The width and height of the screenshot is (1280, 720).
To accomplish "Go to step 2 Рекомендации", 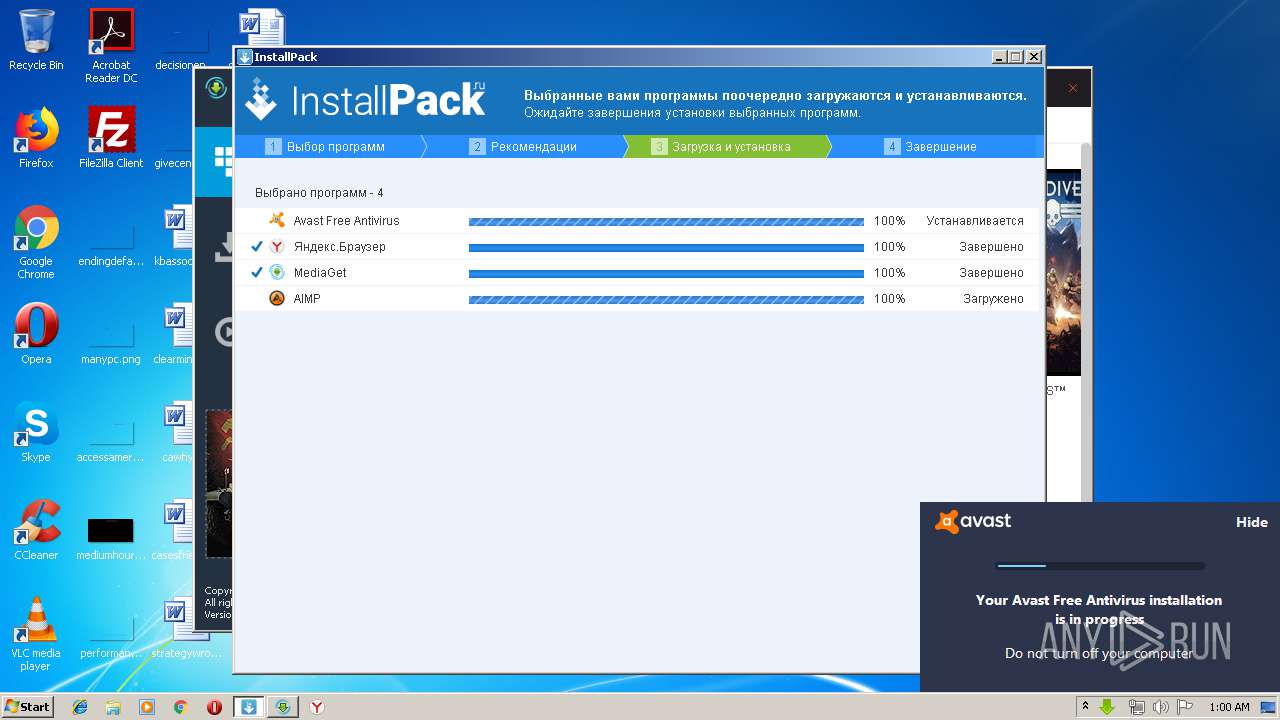I will click(x=523, y=147).
